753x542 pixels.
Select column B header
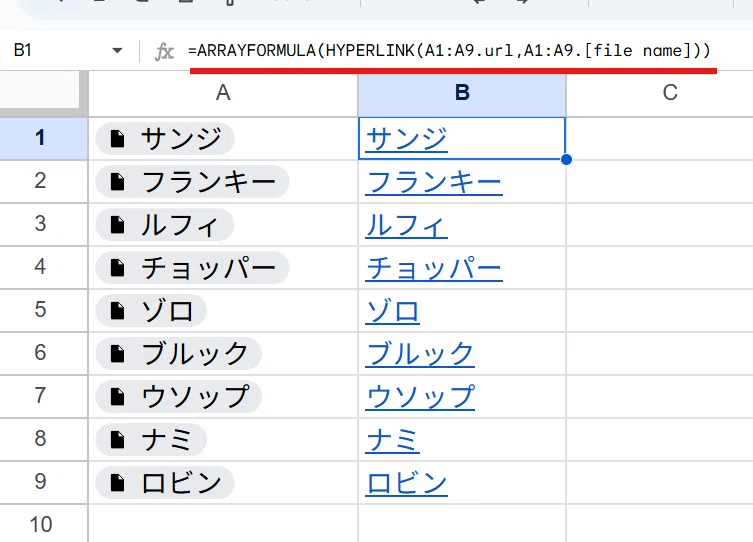tap(462, 93)
